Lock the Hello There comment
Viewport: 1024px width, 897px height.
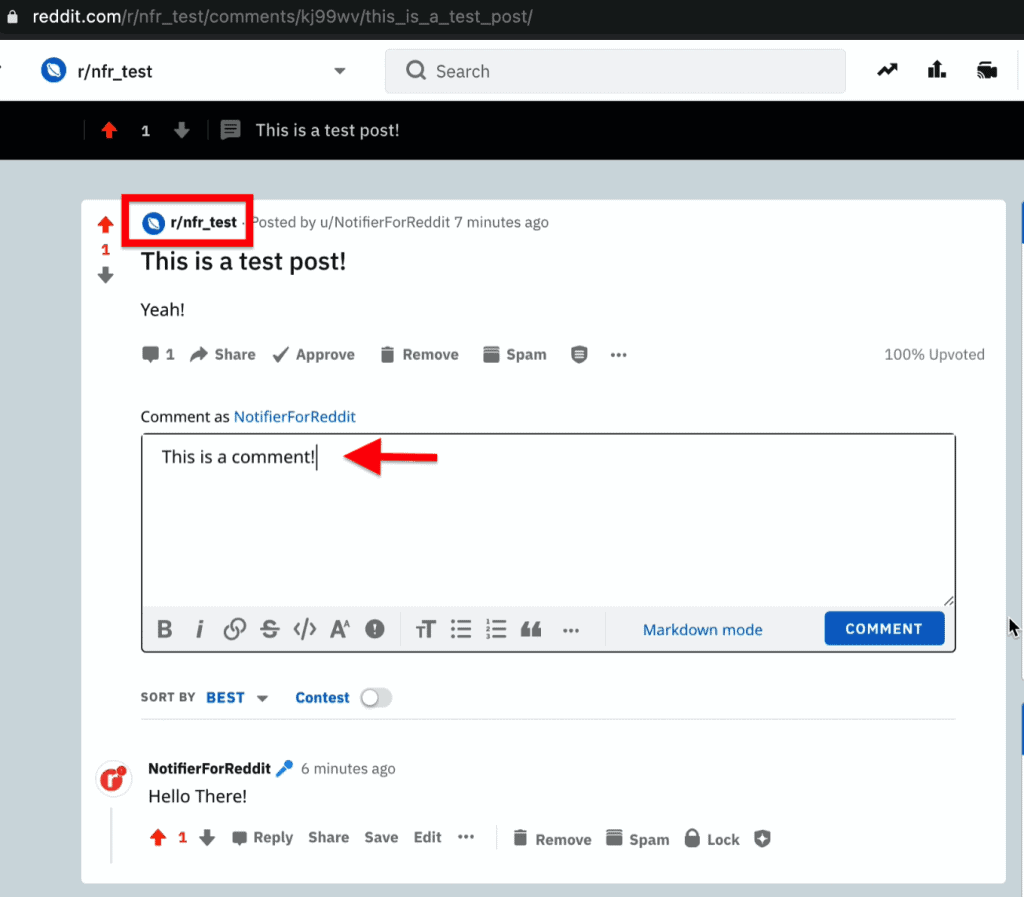click(712, 839)
